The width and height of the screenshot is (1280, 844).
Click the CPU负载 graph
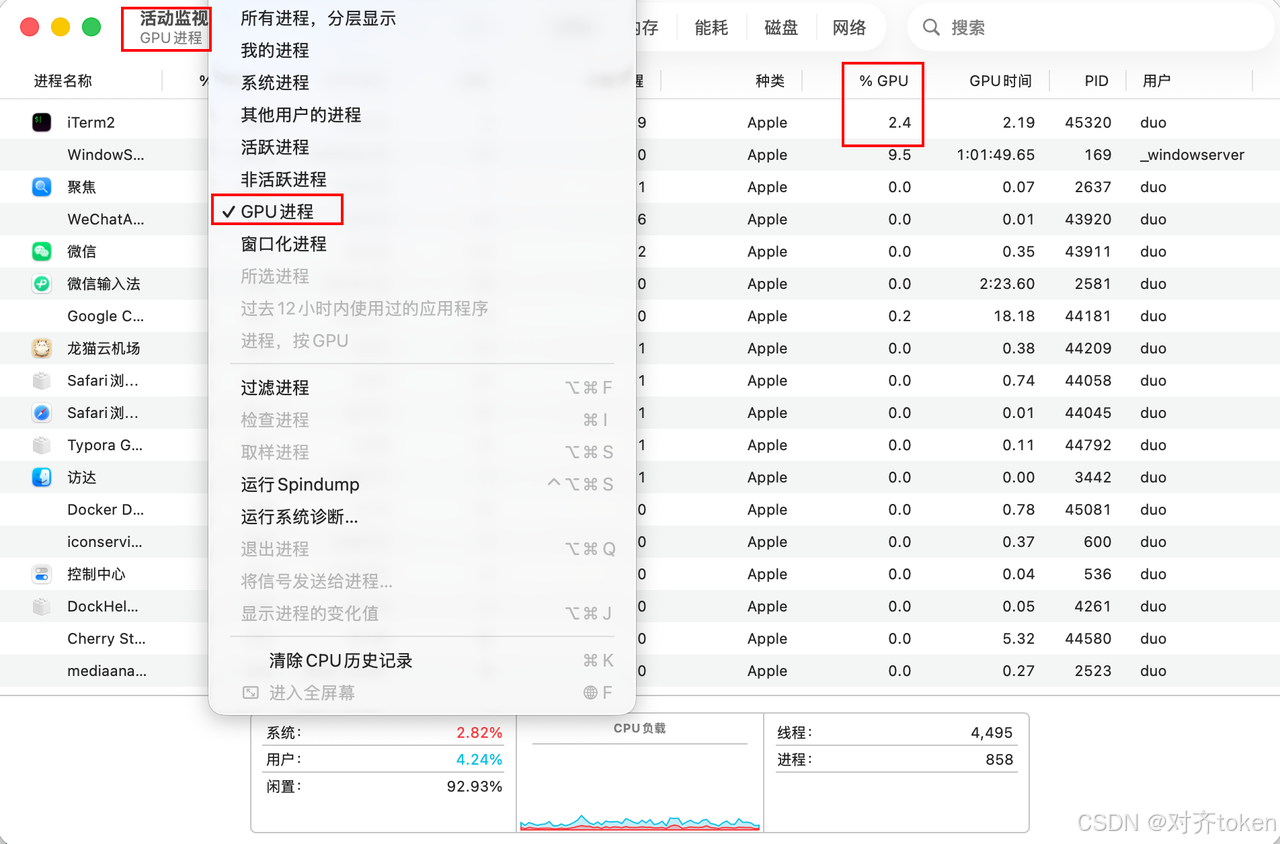pos(640,786)
